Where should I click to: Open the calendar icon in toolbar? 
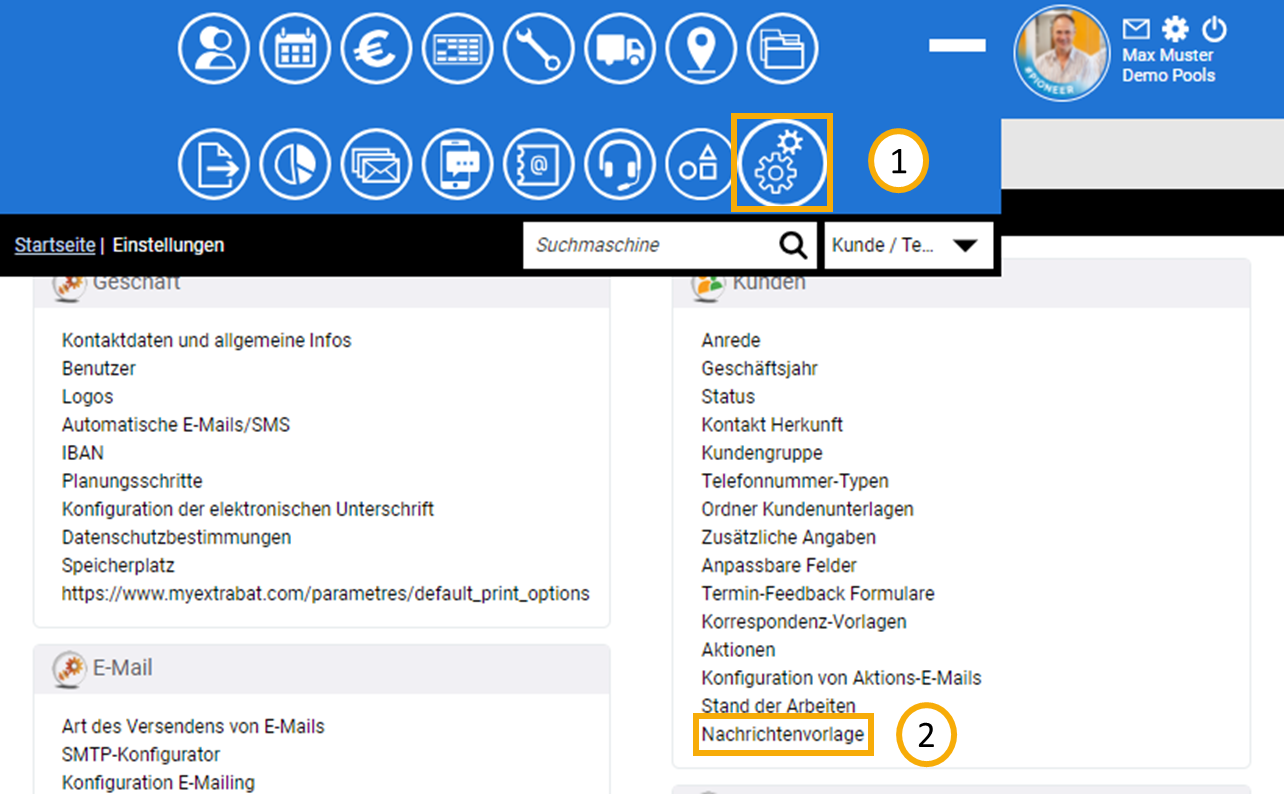295,49
